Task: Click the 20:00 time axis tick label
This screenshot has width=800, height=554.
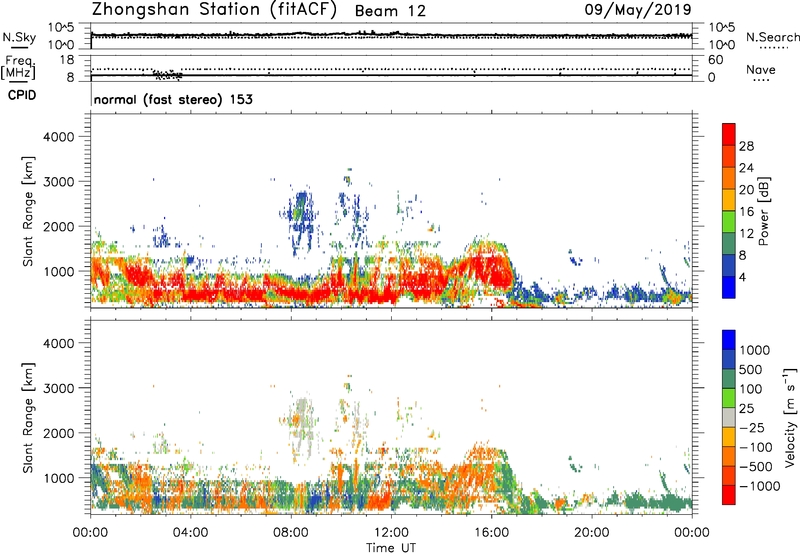Action: click(x=592, y=533)
